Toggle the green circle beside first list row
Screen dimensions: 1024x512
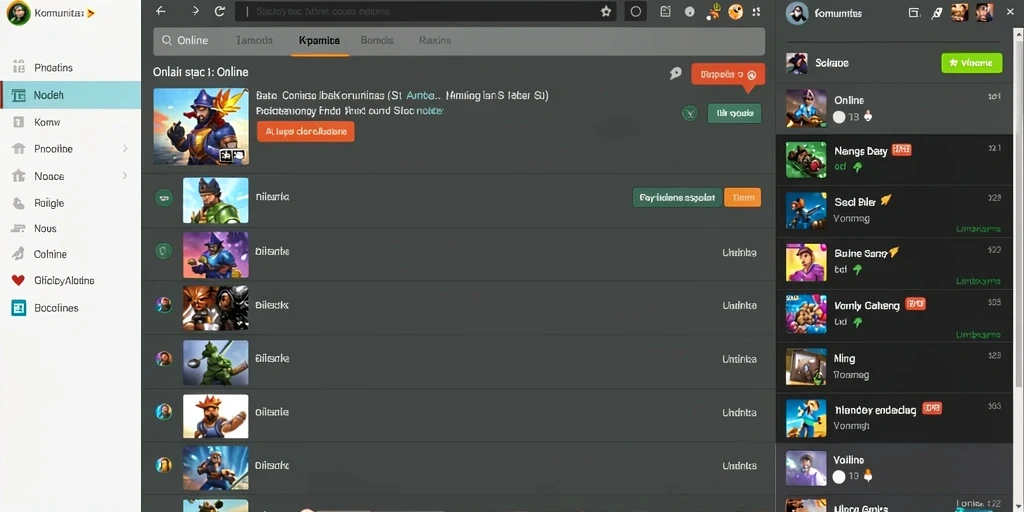click(x=163, y=197)
